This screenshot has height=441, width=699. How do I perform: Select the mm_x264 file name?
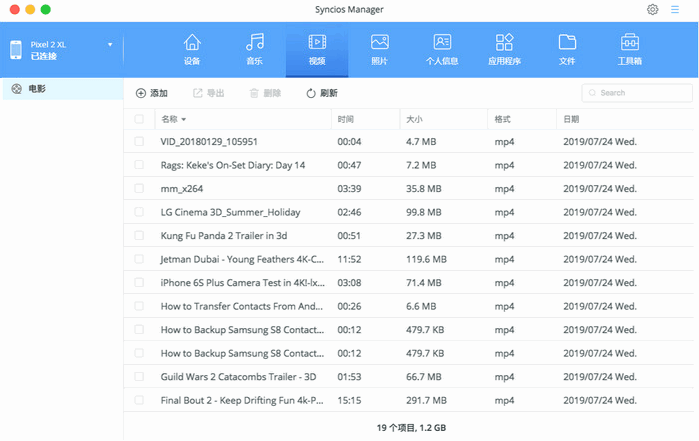(x=182, y=189)
